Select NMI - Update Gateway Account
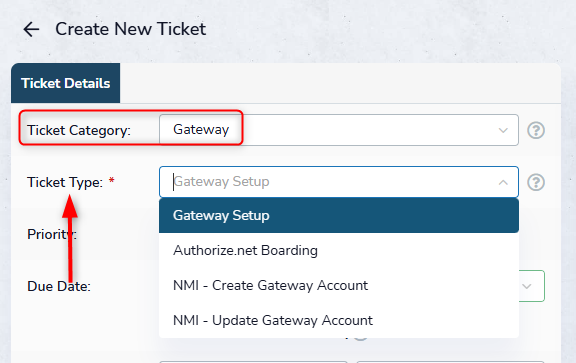The image size is (576, 363). point(339,320)
